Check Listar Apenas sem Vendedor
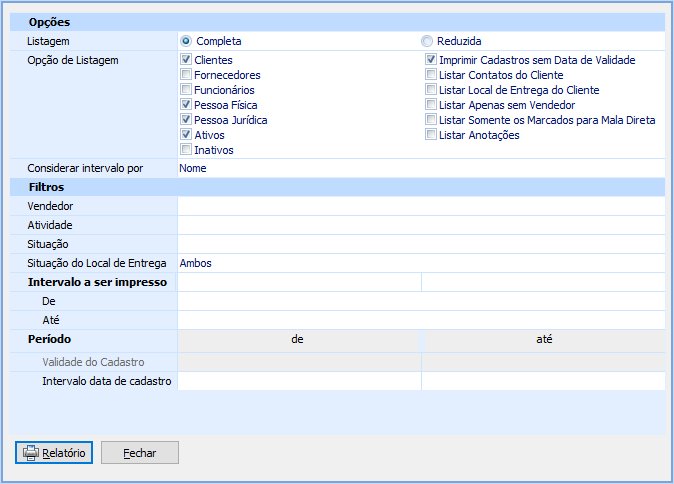Viewport: 674px width, 484px height. tap(431, 105)
